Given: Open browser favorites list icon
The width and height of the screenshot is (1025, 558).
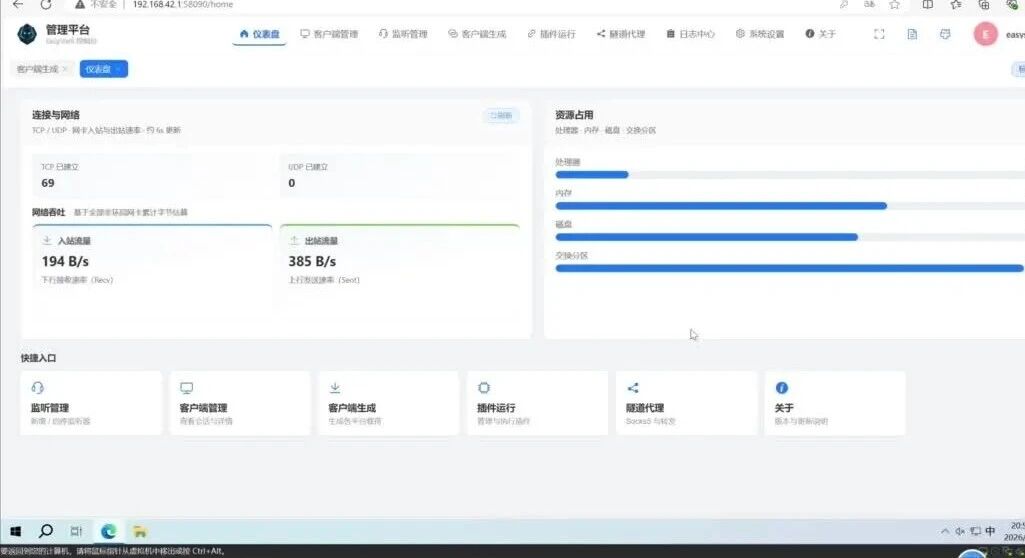Looking at the screenshot, I should tap(956, 4).
